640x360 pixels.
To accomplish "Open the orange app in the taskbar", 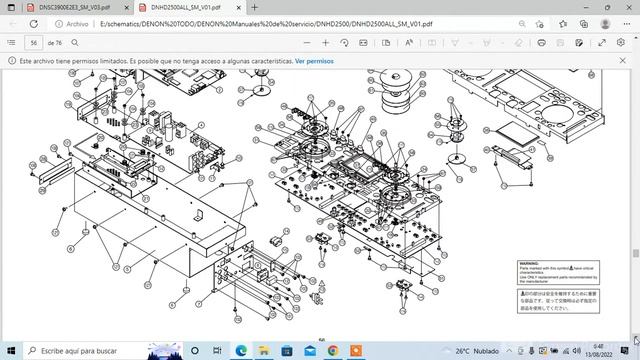I will coord(356,351).
